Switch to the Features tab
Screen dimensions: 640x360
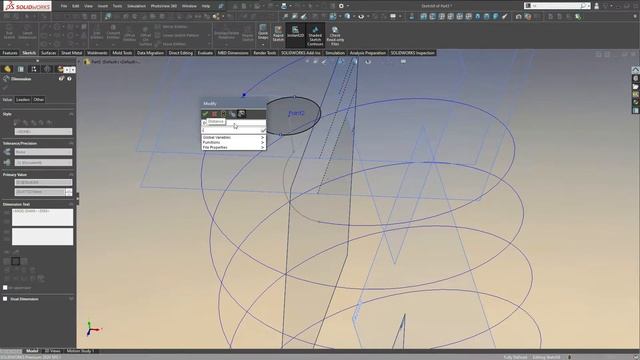click(10, 53)
